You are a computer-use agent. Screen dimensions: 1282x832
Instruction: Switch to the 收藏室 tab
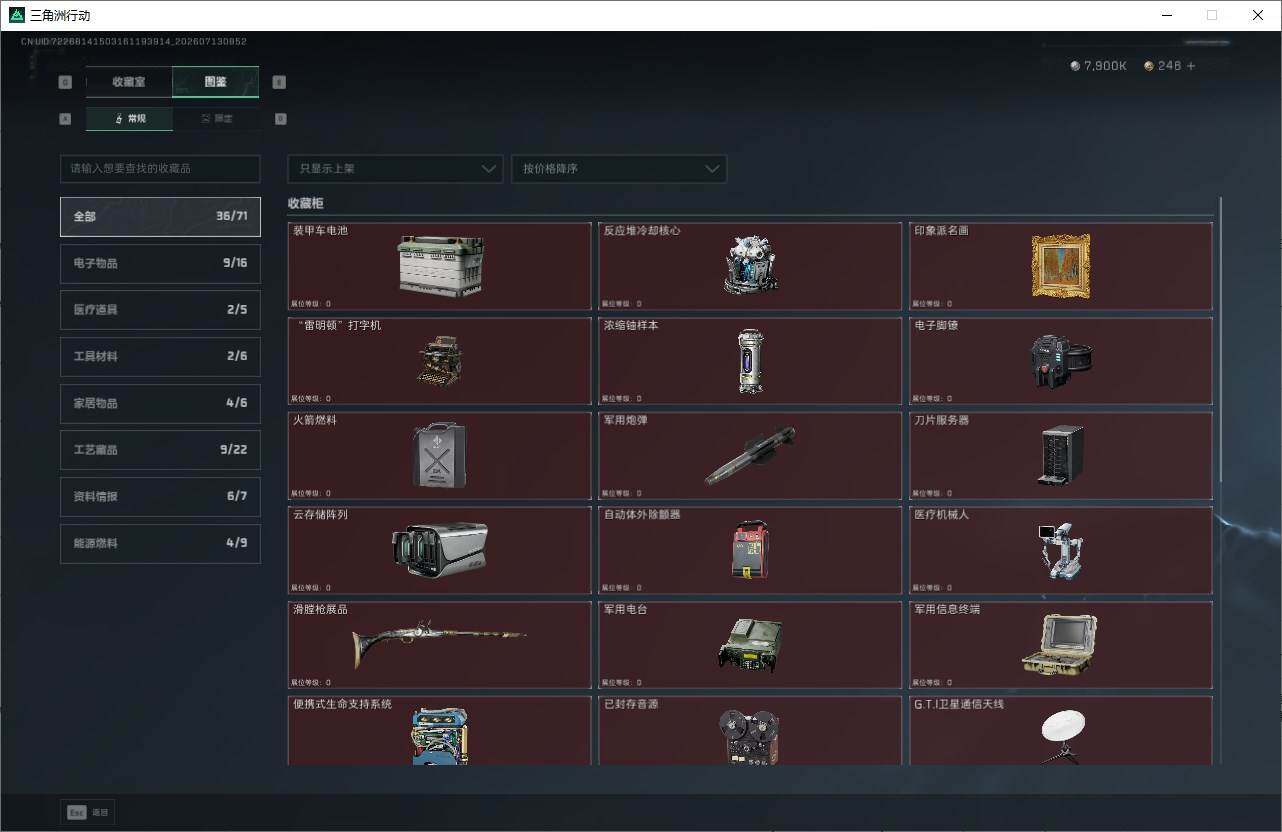[x=129, y=82]
